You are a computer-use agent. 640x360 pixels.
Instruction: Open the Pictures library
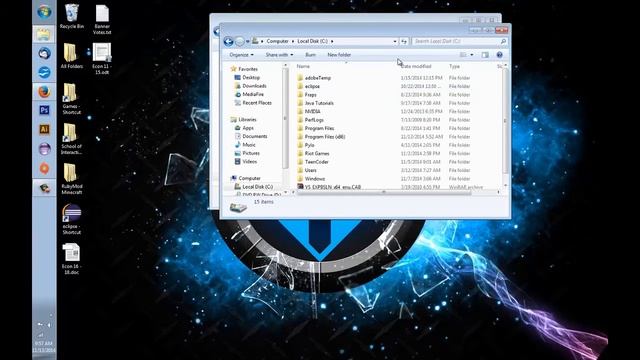coord(251,153)
